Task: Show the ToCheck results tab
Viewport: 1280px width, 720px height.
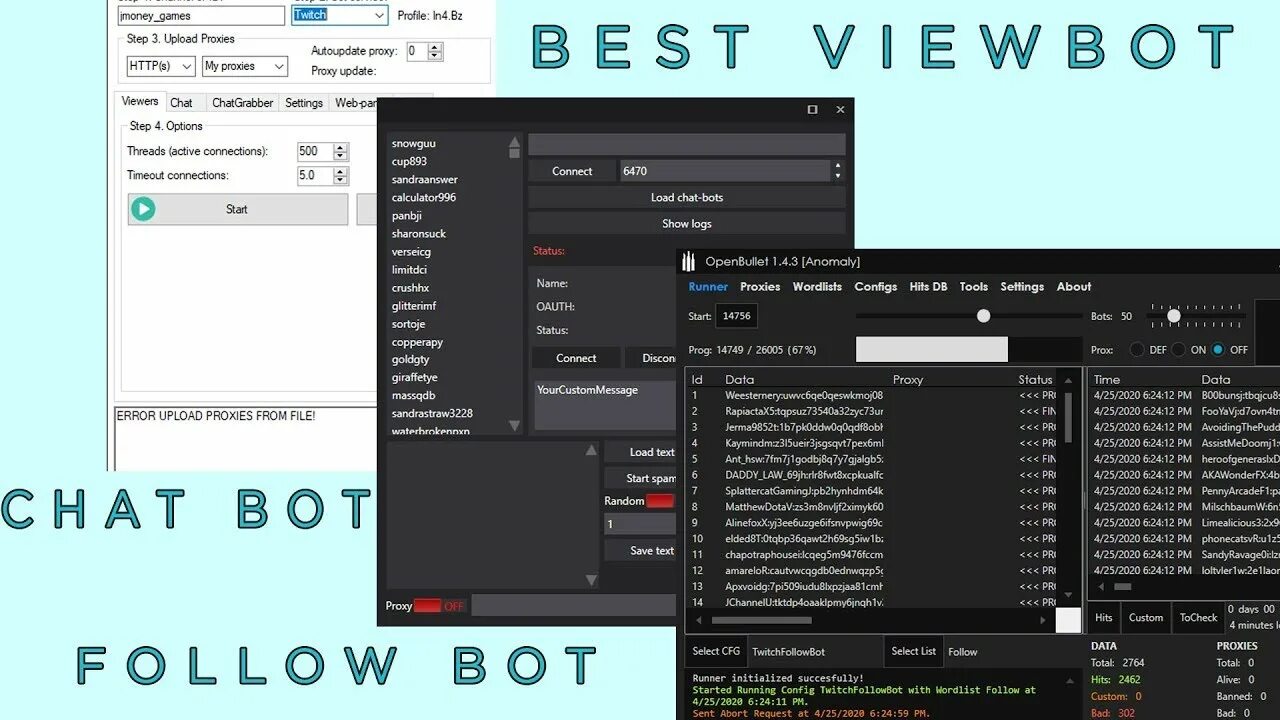Action: point(1198,617)
